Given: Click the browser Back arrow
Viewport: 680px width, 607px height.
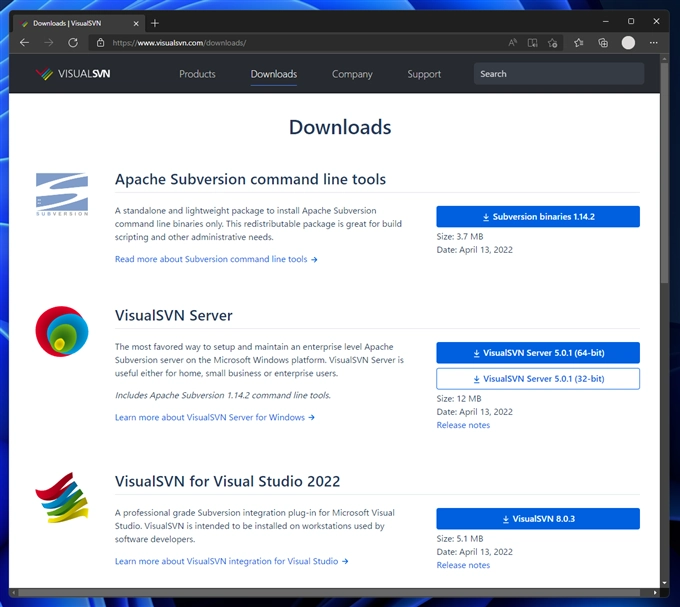Looking at the screenshot, I should 24,42.
